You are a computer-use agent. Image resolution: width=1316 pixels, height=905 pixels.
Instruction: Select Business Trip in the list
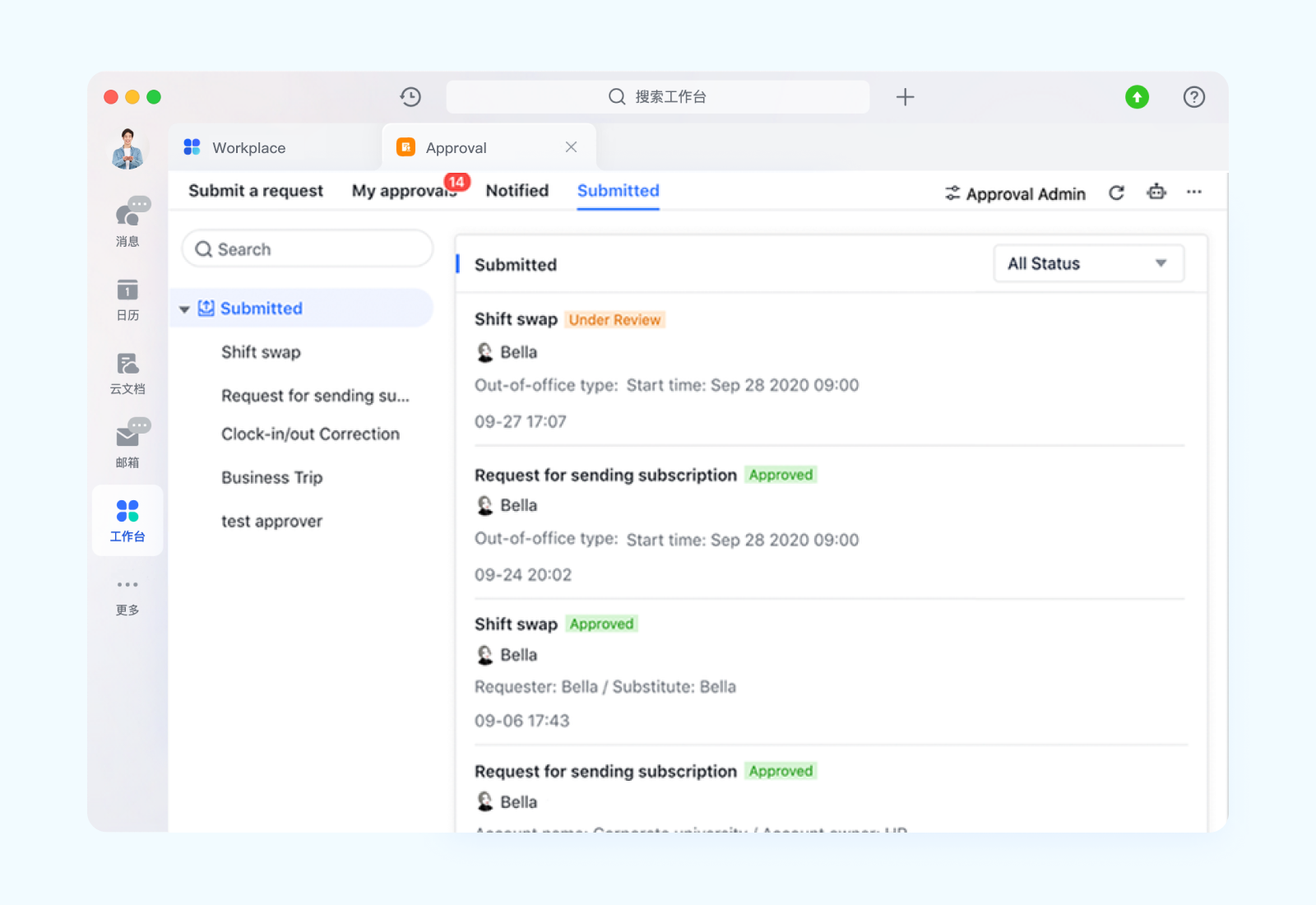pyautogui.click(x=271, y=478)
